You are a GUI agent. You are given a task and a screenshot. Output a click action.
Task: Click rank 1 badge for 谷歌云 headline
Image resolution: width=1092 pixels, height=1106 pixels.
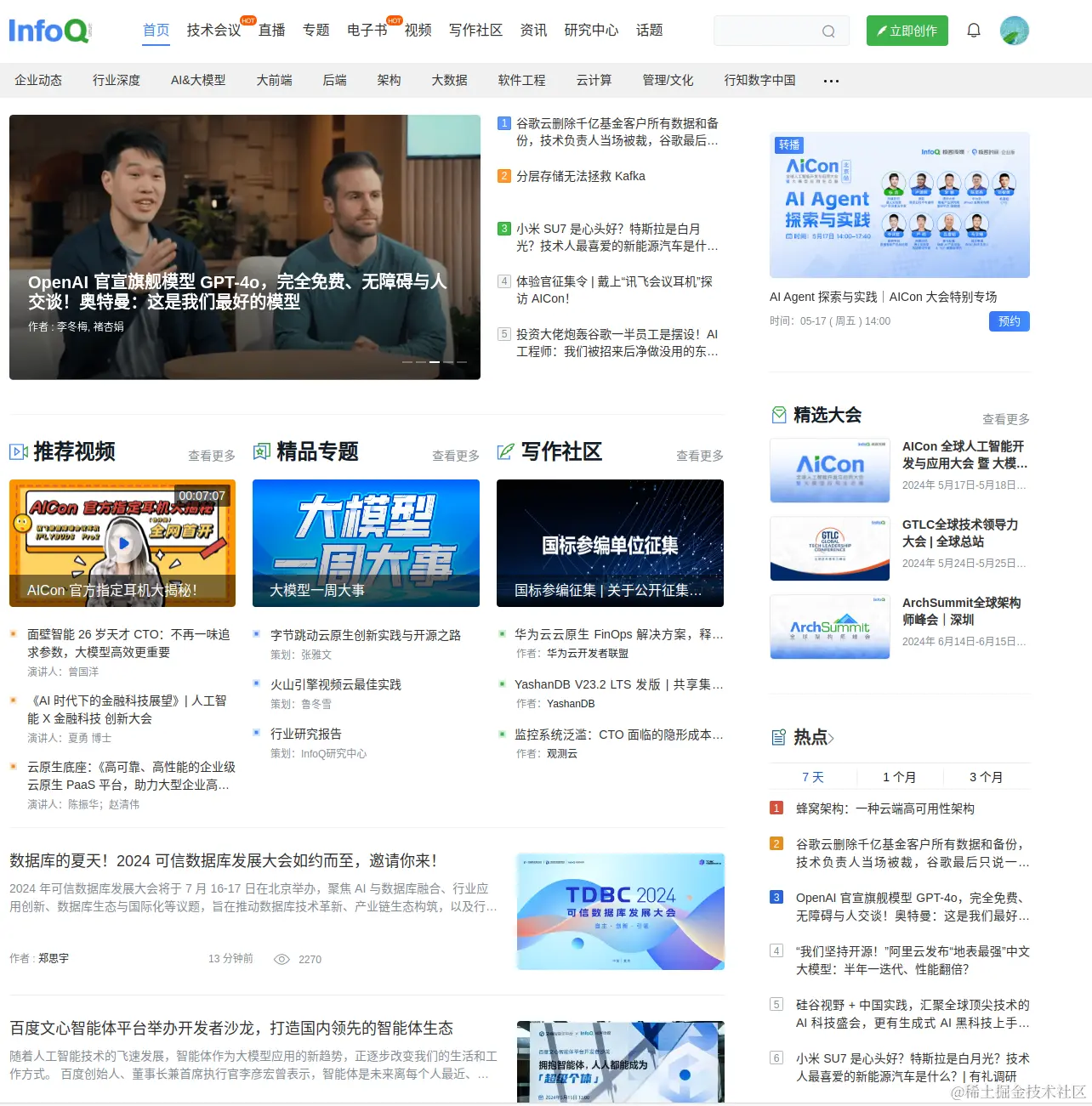coord(504,123)
